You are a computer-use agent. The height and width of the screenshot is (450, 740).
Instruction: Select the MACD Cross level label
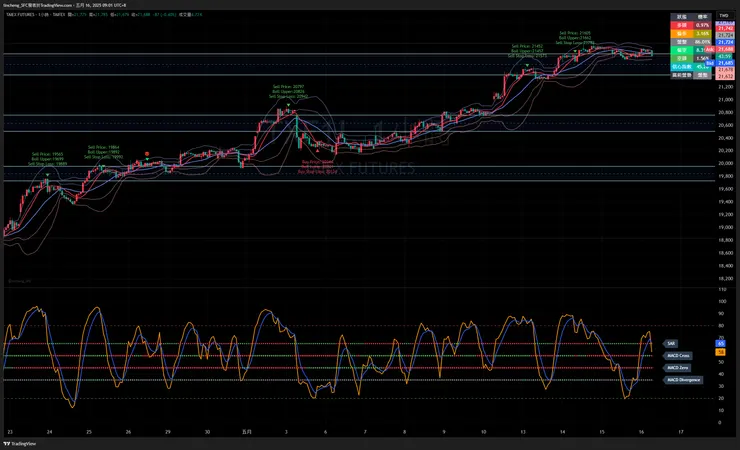(678, 356)
